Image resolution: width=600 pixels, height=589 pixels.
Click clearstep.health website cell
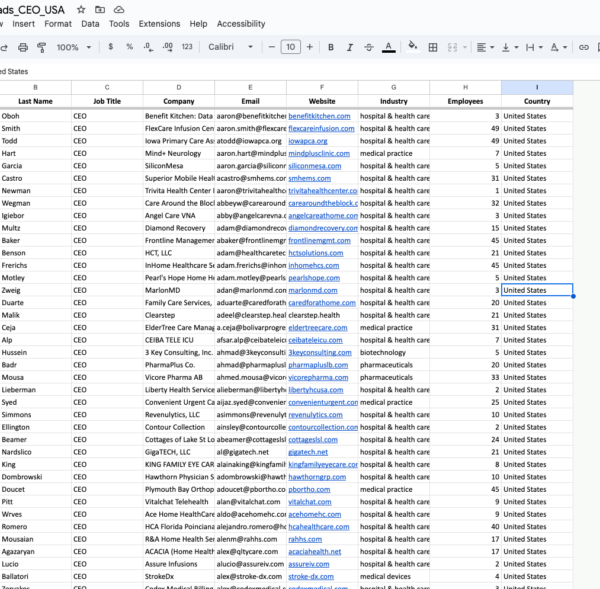(x=322, y=315)
